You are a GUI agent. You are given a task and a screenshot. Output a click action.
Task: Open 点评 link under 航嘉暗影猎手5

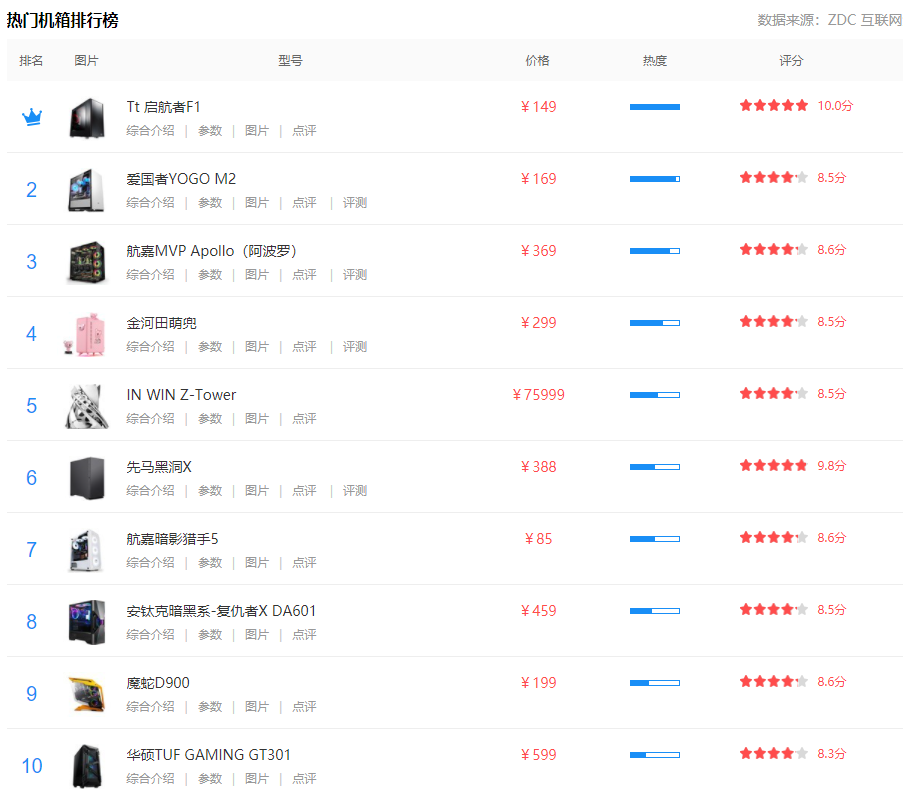click(x=304, y=563)
